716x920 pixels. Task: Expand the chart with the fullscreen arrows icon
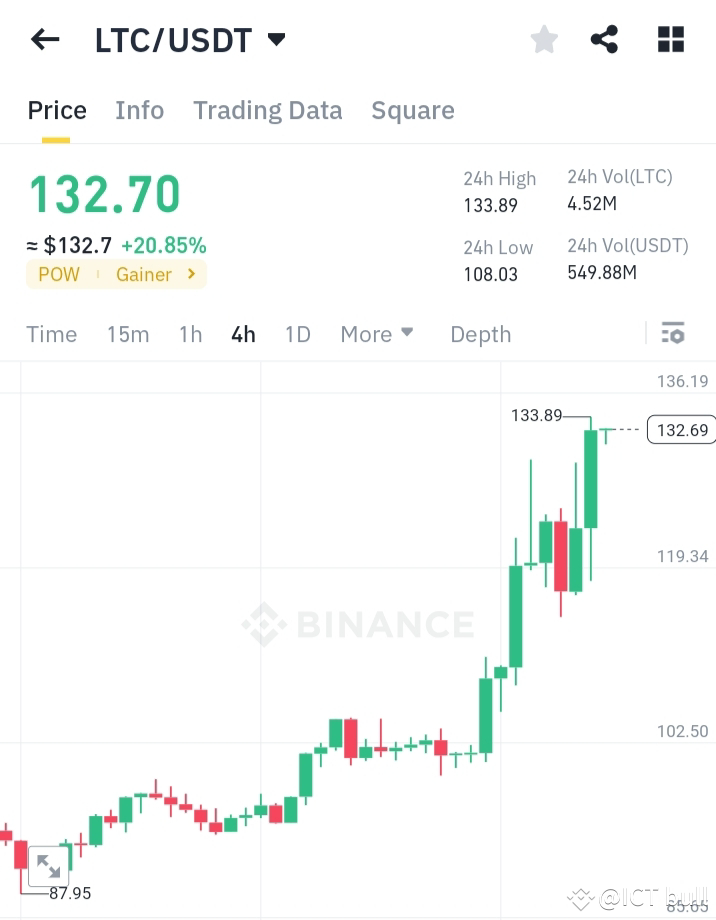pos(47,866)
